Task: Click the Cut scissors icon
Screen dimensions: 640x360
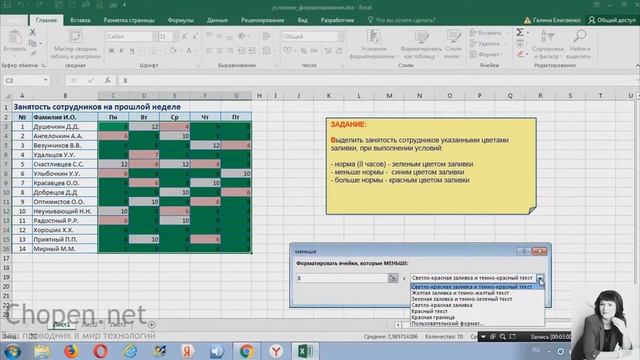Action: click(x=33, y=32)
